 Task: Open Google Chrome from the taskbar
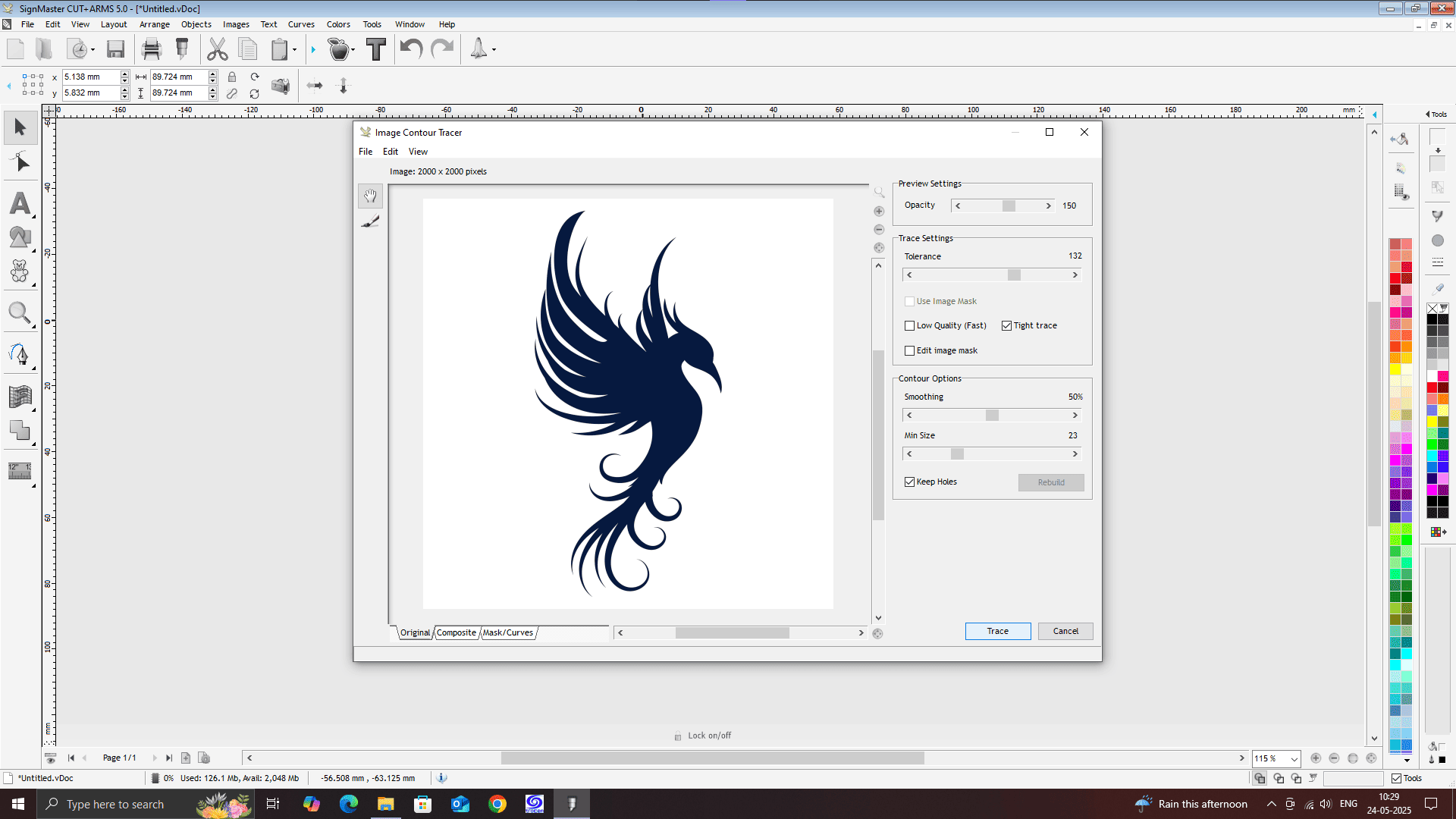point(497,804)
